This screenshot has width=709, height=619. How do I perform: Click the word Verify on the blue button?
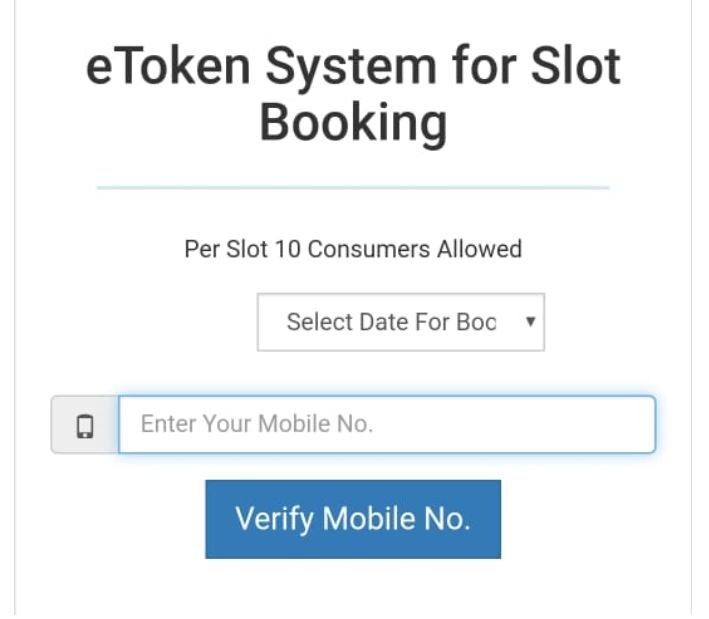pyautogui.click(x=274, y=519)
